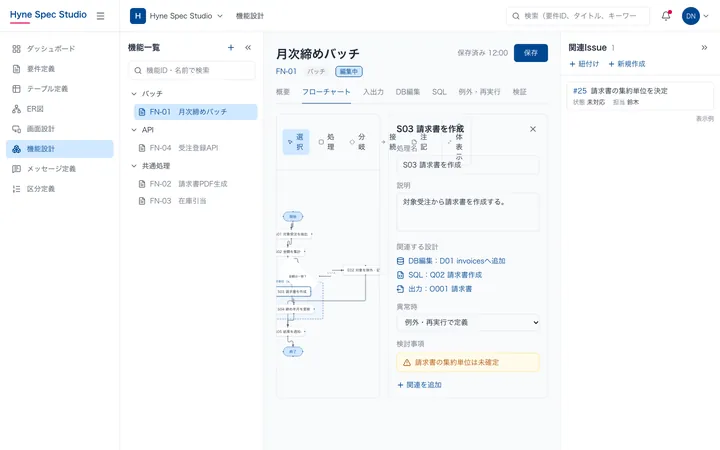Select 機能設計 in the sidebar
Image resolution: width=720 pixels, height=450 pixels.
pyautogui.click(x=60, y=149)
